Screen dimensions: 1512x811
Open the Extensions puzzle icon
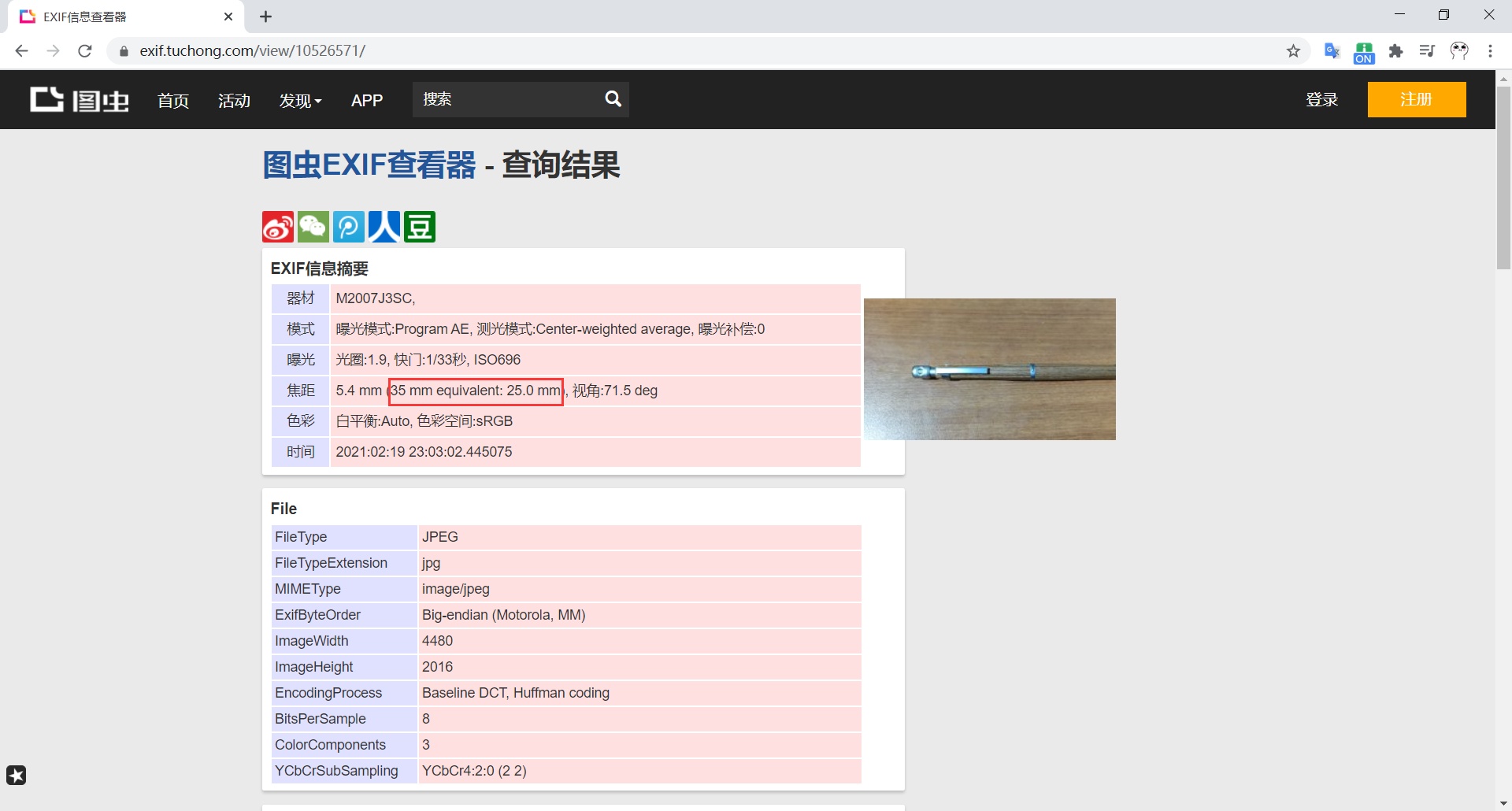1395,50
